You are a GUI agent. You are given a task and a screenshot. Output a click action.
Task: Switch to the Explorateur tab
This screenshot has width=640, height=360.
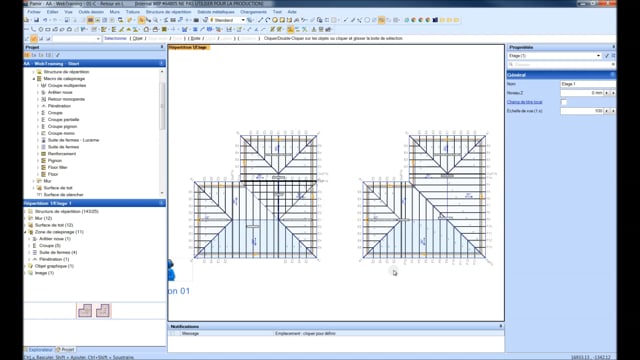pyautogui.click(x=39, y=350)
